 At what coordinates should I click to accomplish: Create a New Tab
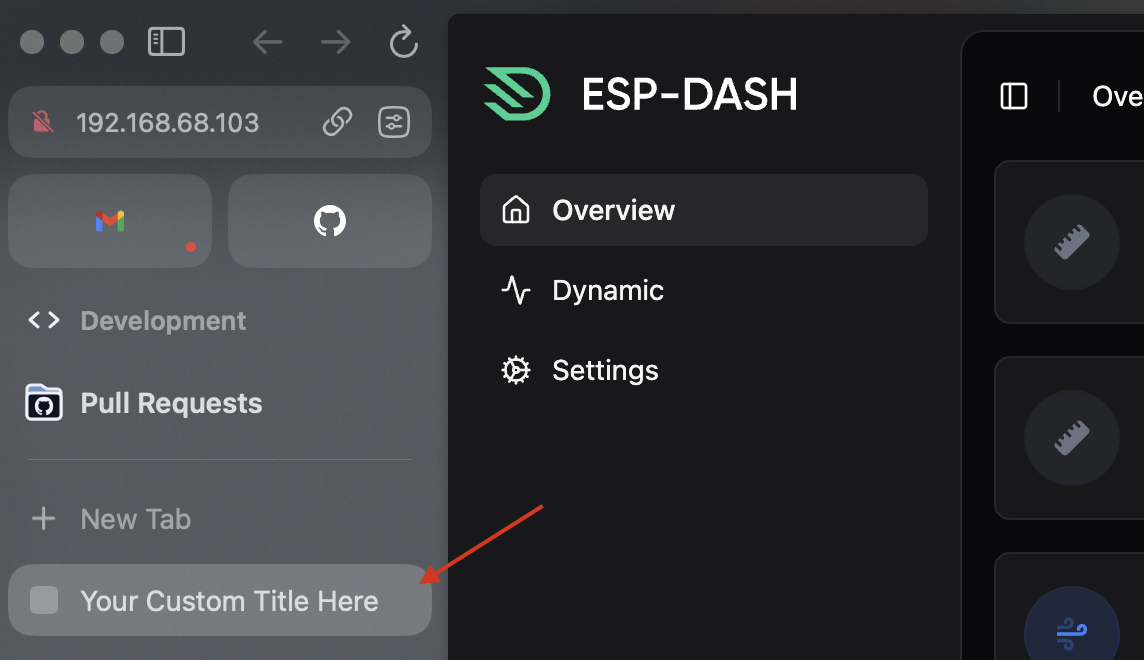[x=111, y=519]
